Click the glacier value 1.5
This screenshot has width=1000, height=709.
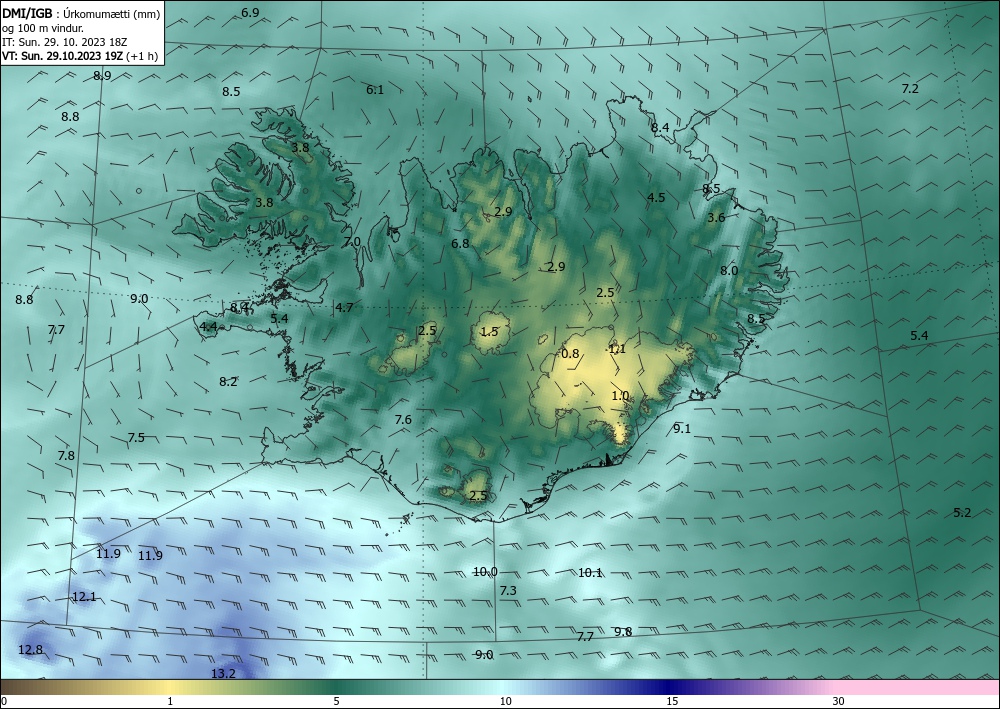pyautogui.click(x=489, y=332)
